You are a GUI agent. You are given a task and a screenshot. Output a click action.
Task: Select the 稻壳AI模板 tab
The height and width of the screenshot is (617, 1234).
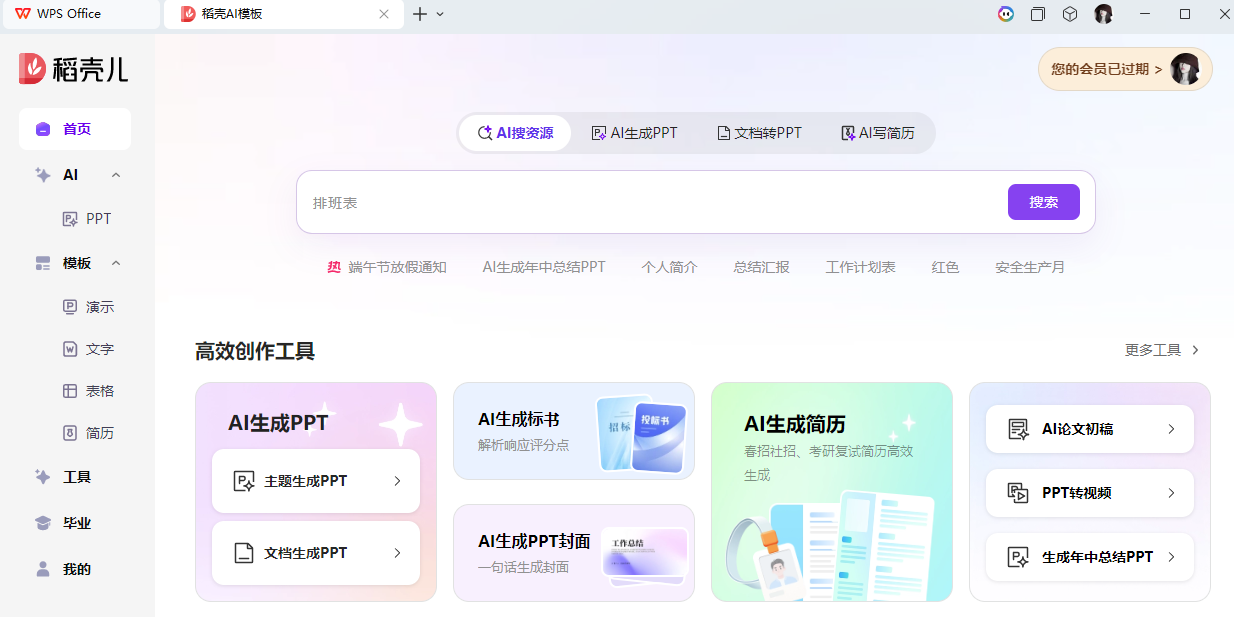284,14
